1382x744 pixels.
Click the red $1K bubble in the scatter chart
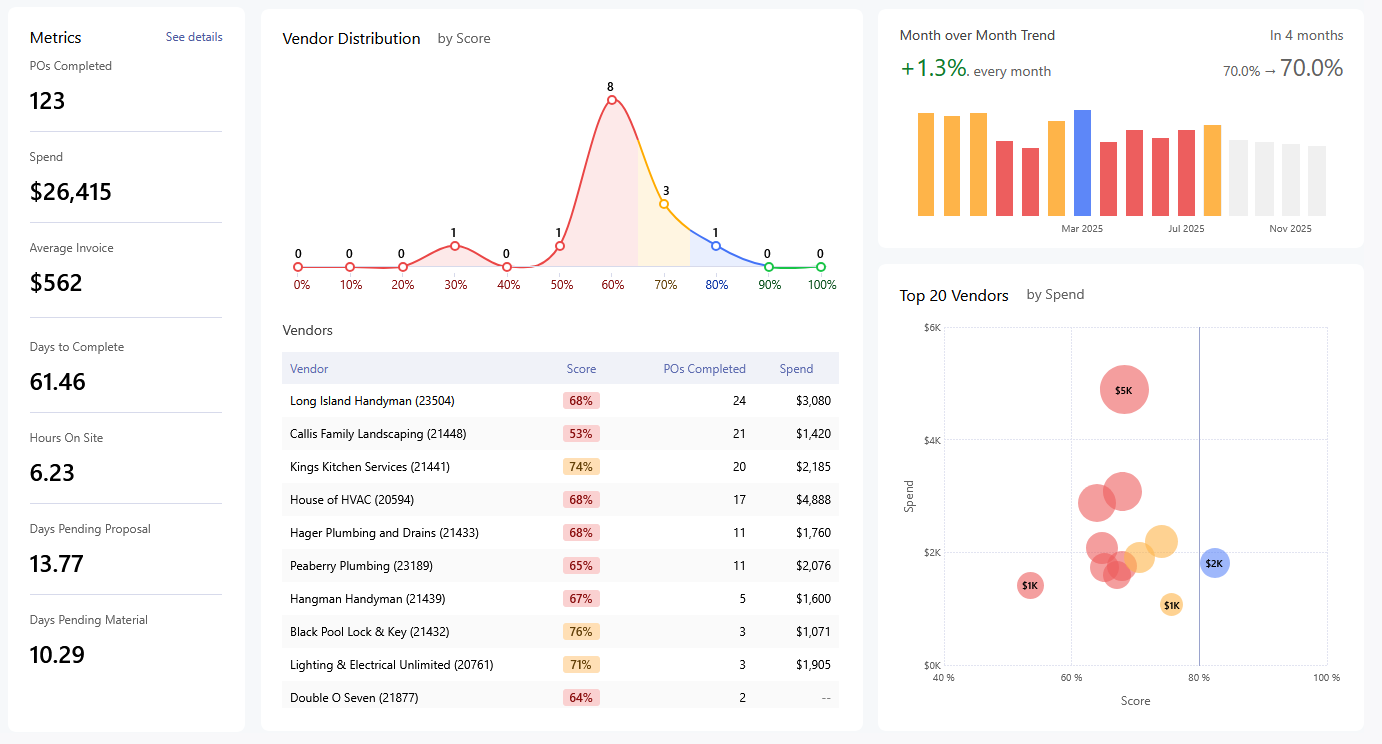pyautogui.click(x=1030, y=585)
